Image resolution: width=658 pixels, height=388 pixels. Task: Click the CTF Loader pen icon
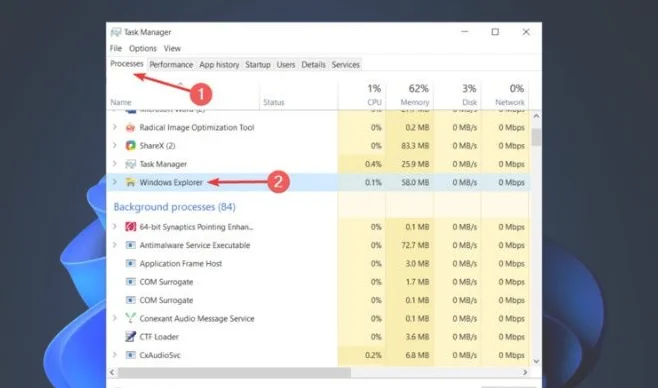(x=131, y=337)
